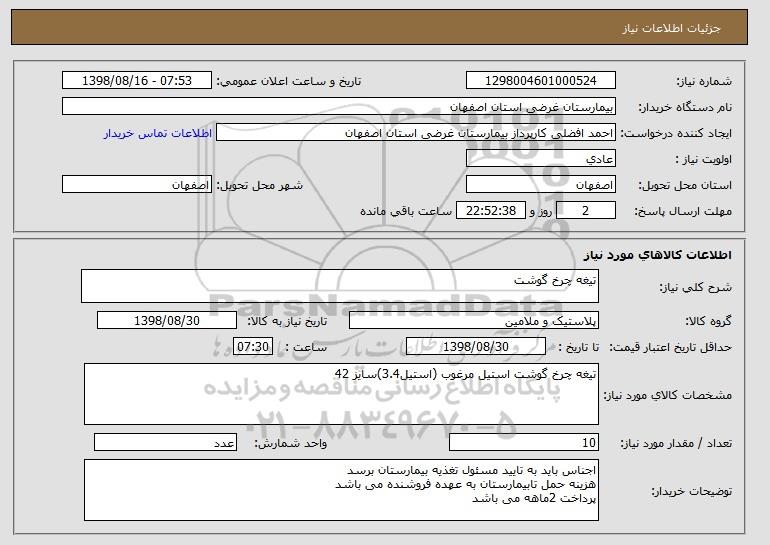Click the label شرح کلی نیاز
This screenshot has width=770, height=545.
[x=695, y=287]
